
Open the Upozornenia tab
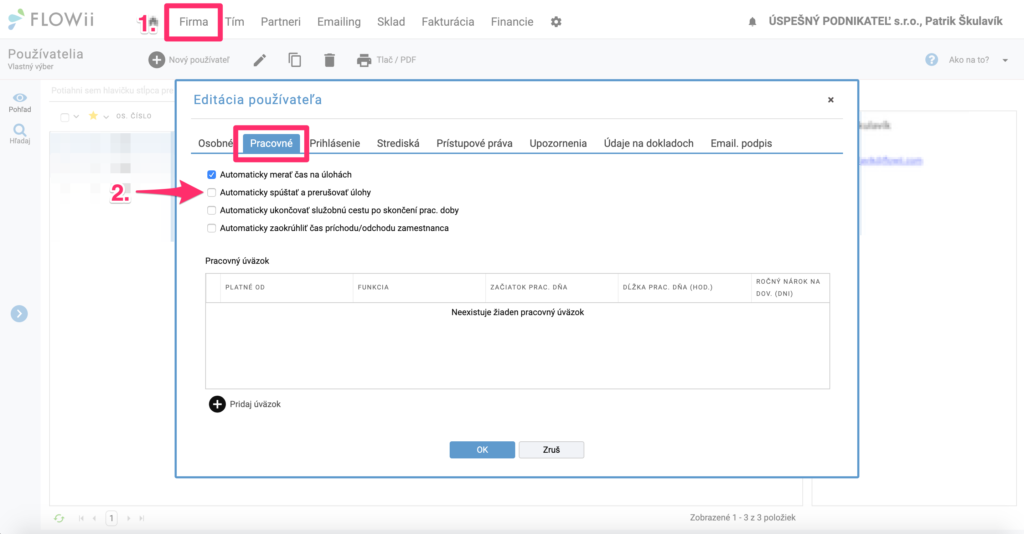point(558,144)
